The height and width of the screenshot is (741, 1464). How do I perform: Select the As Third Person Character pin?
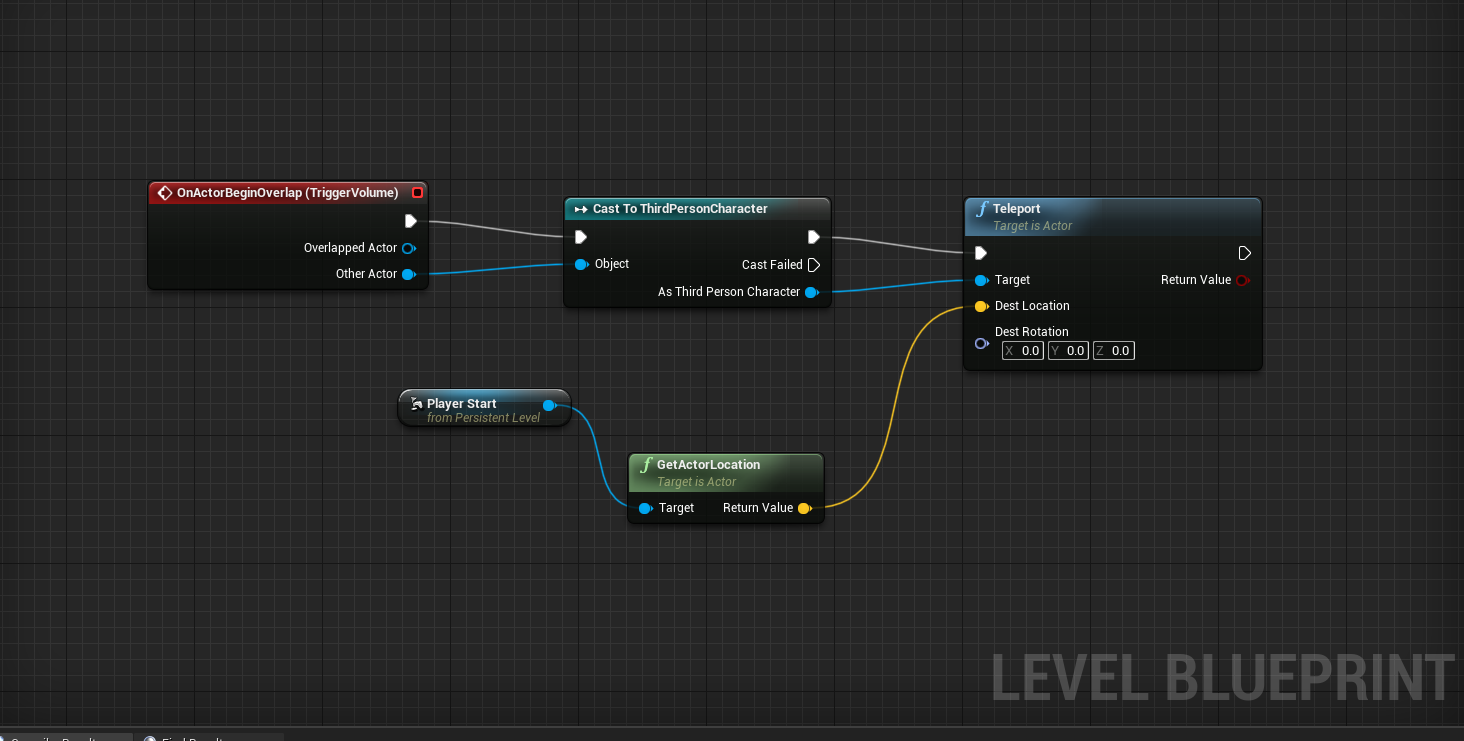point(812,292)
